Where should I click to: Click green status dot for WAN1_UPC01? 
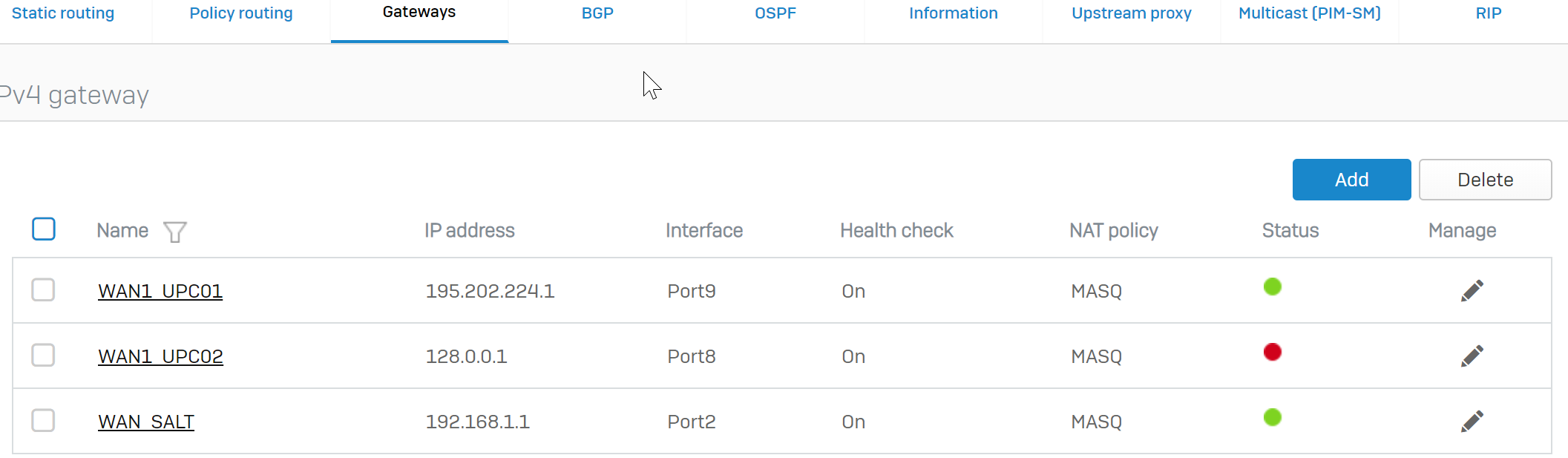[x=1273, y=287]
